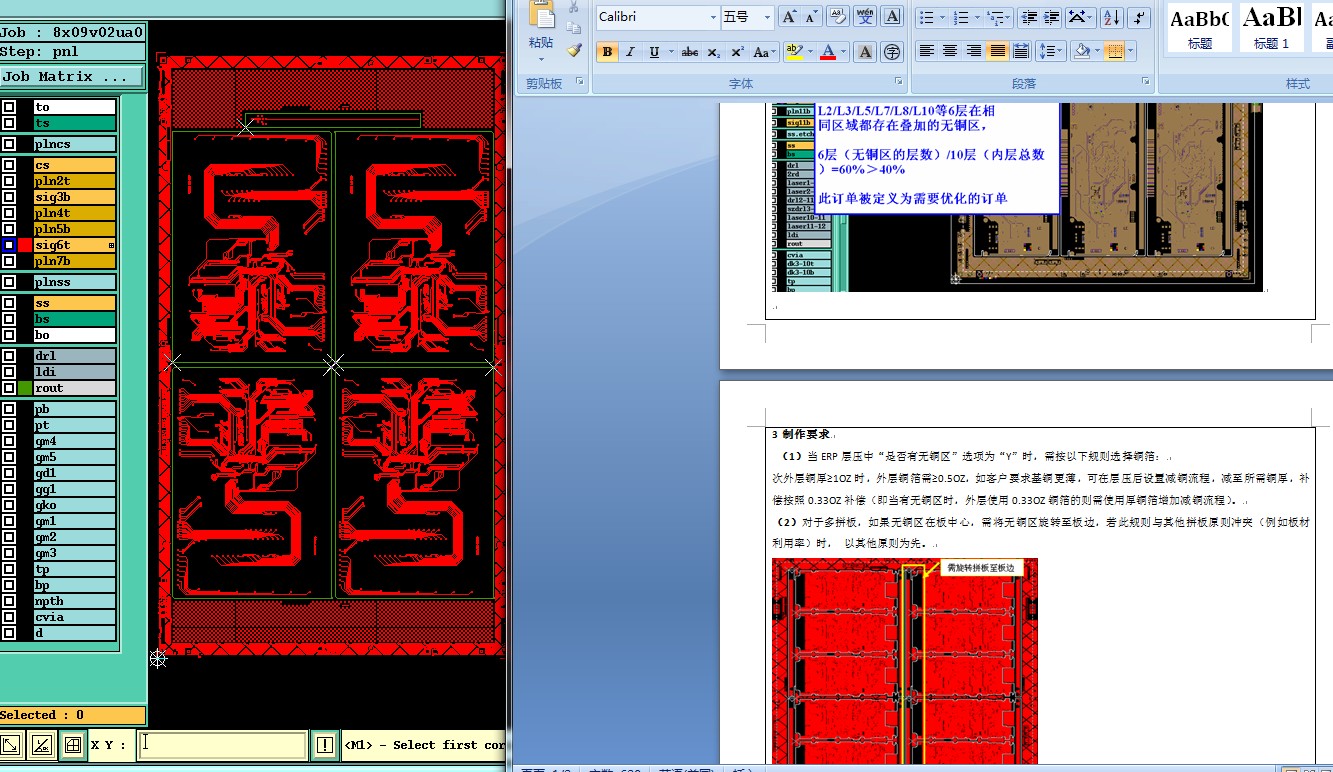The height and width of the screenshot is (772, 1333).
Task: Open font size (五号) dropdown
Action: (768, 17)
